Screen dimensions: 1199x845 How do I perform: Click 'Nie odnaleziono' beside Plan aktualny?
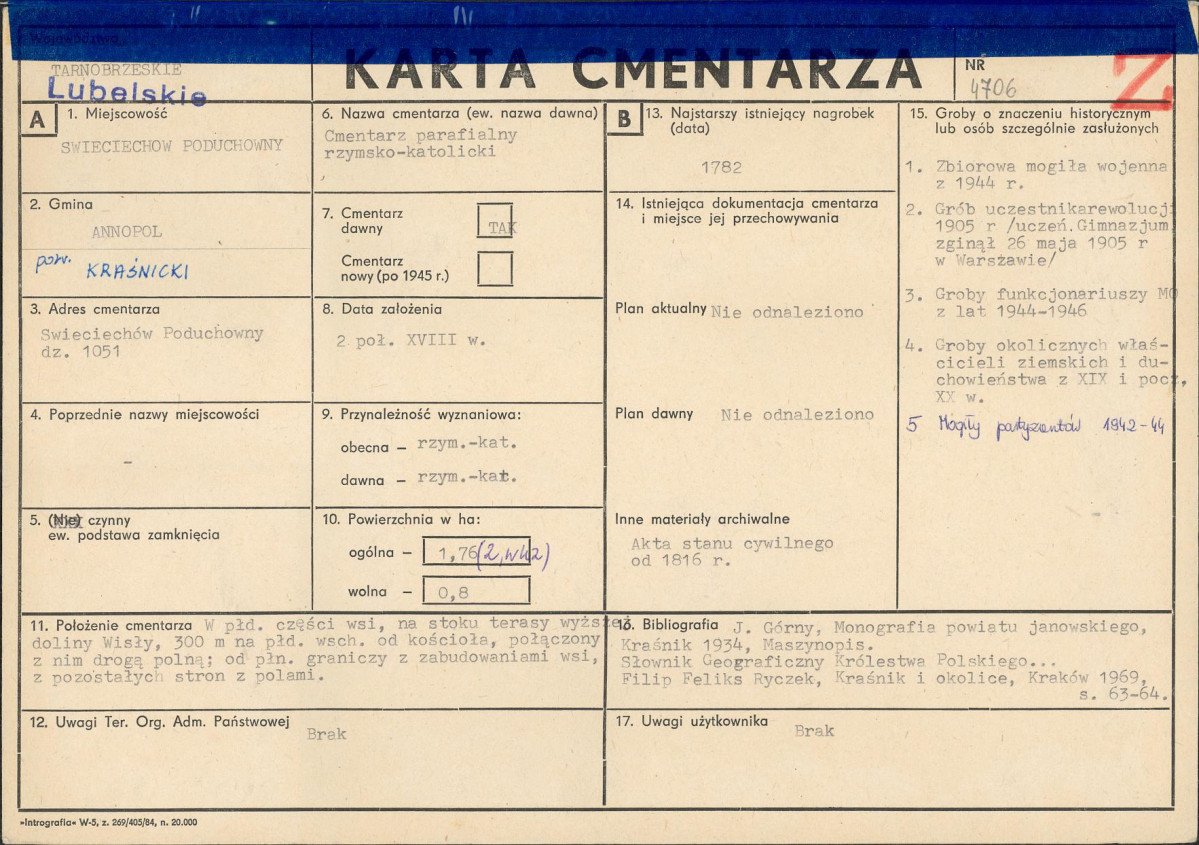pyautogui.click(x=787, y=312)
